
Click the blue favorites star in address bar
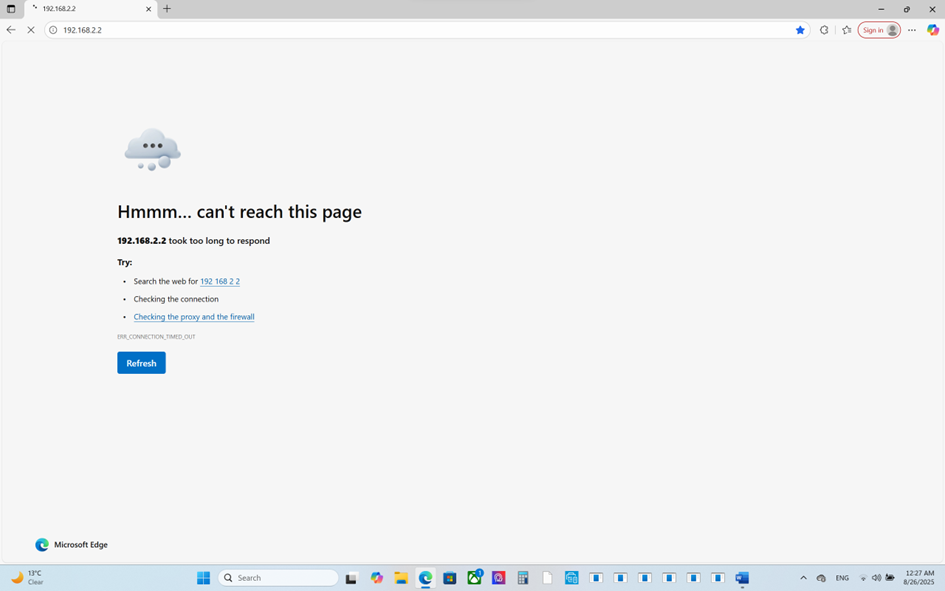(x=800, y=30)
